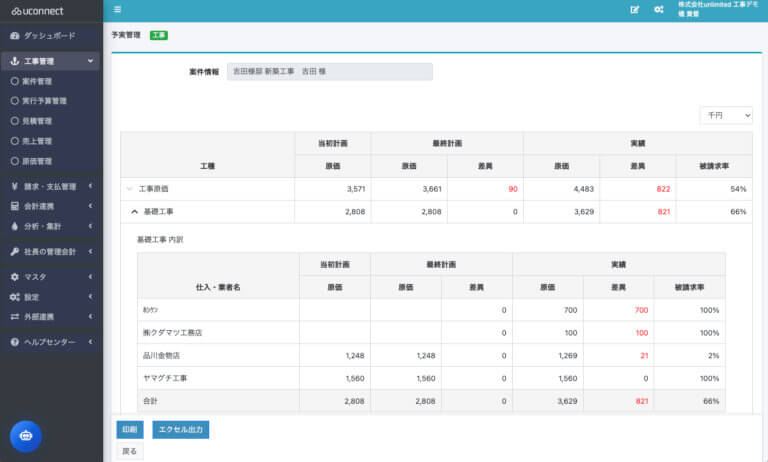This screenshot has height=462, width=768.
Task: Toggle the 工事原価 row chevron
Action: tap(129, 189)
